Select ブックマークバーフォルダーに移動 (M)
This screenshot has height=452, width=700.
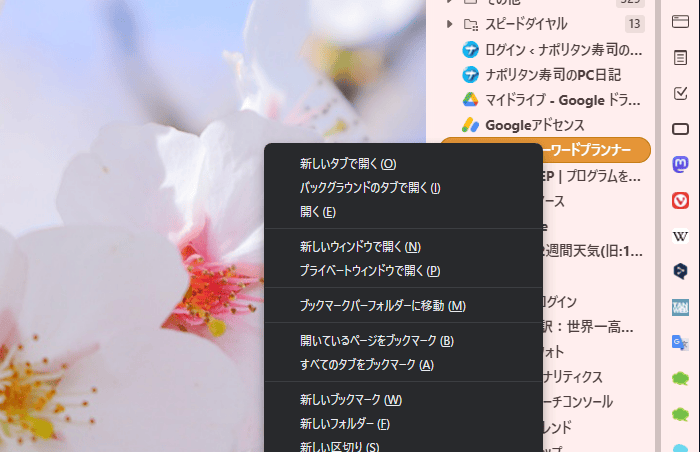(x=404, y=306)
